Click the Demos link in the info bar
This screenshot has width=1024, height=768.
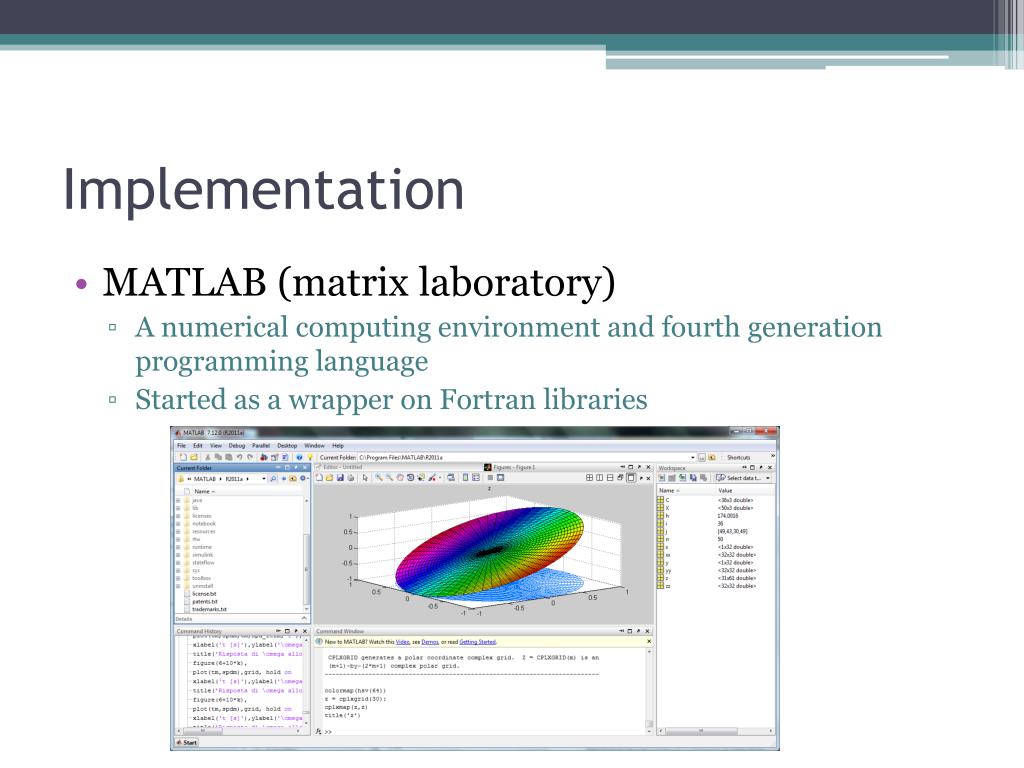click(430, 642)
